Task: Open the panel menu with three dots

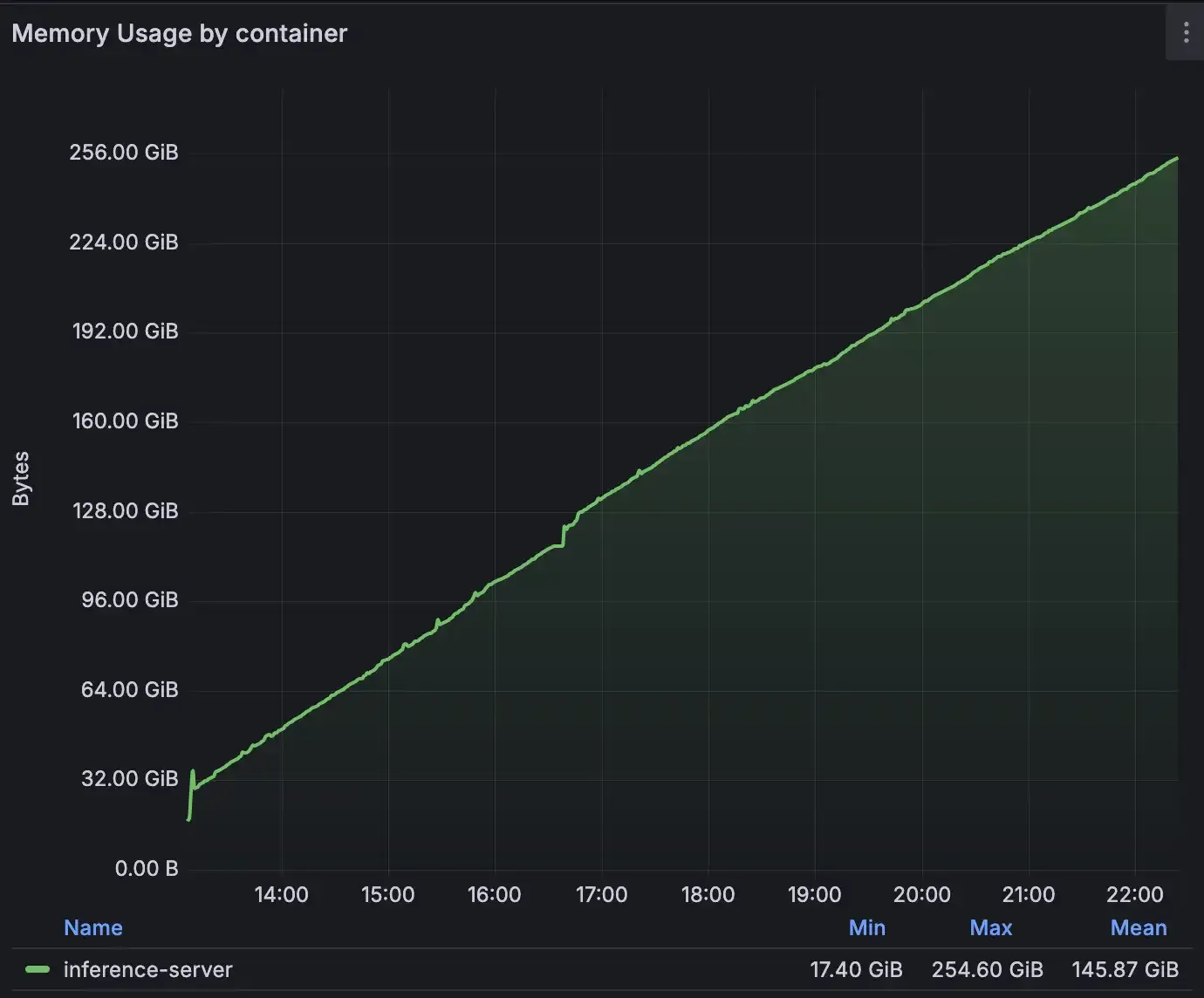Action: point(1185,33)
